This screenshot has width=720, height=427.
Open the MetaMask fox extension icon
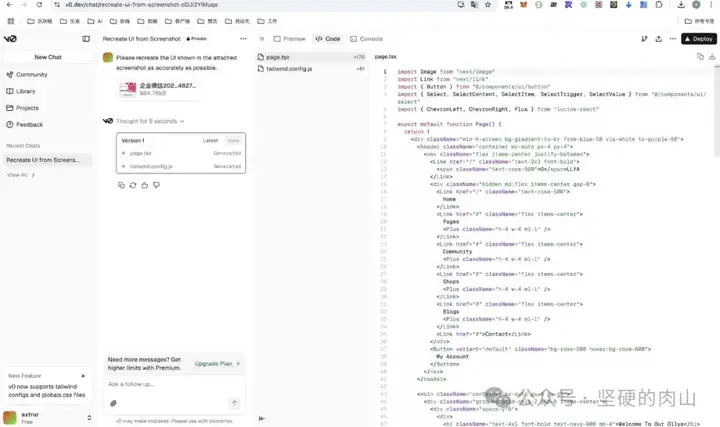click(x=523, y=5)
